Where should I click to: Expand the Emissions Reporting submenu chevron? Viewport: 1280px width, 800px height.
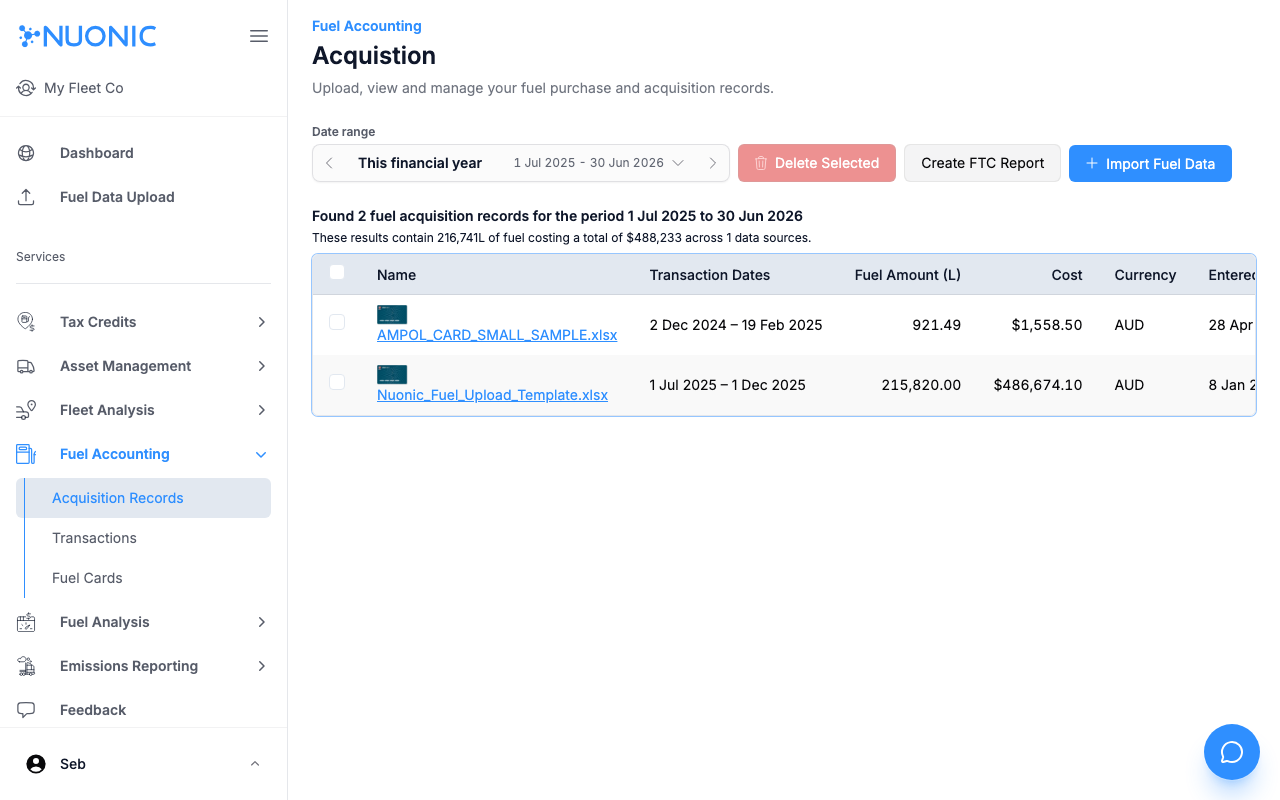click(x=261, y=666)
